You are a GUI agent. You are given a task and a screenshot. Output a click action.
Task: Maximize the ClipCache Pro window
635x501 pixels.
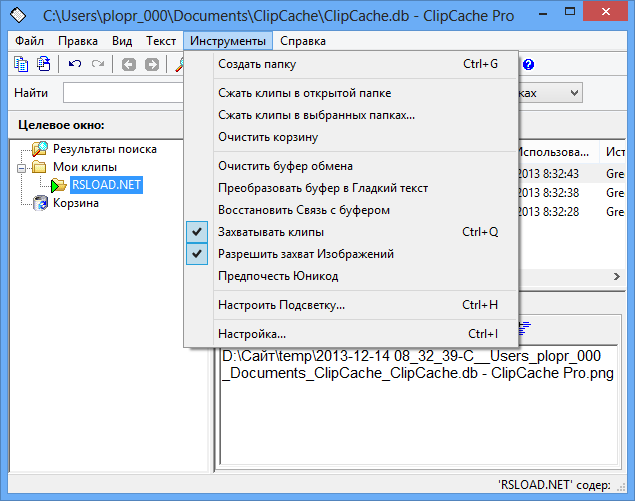(570, 12)
